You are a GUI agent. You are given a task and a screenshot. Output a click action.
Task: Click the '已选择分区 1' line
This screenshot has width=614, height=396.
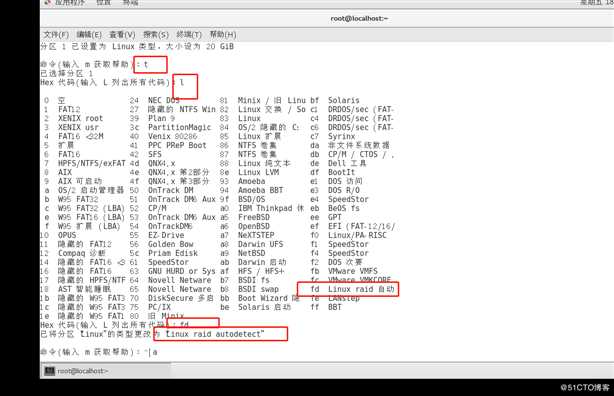click(x=67, y=73)
